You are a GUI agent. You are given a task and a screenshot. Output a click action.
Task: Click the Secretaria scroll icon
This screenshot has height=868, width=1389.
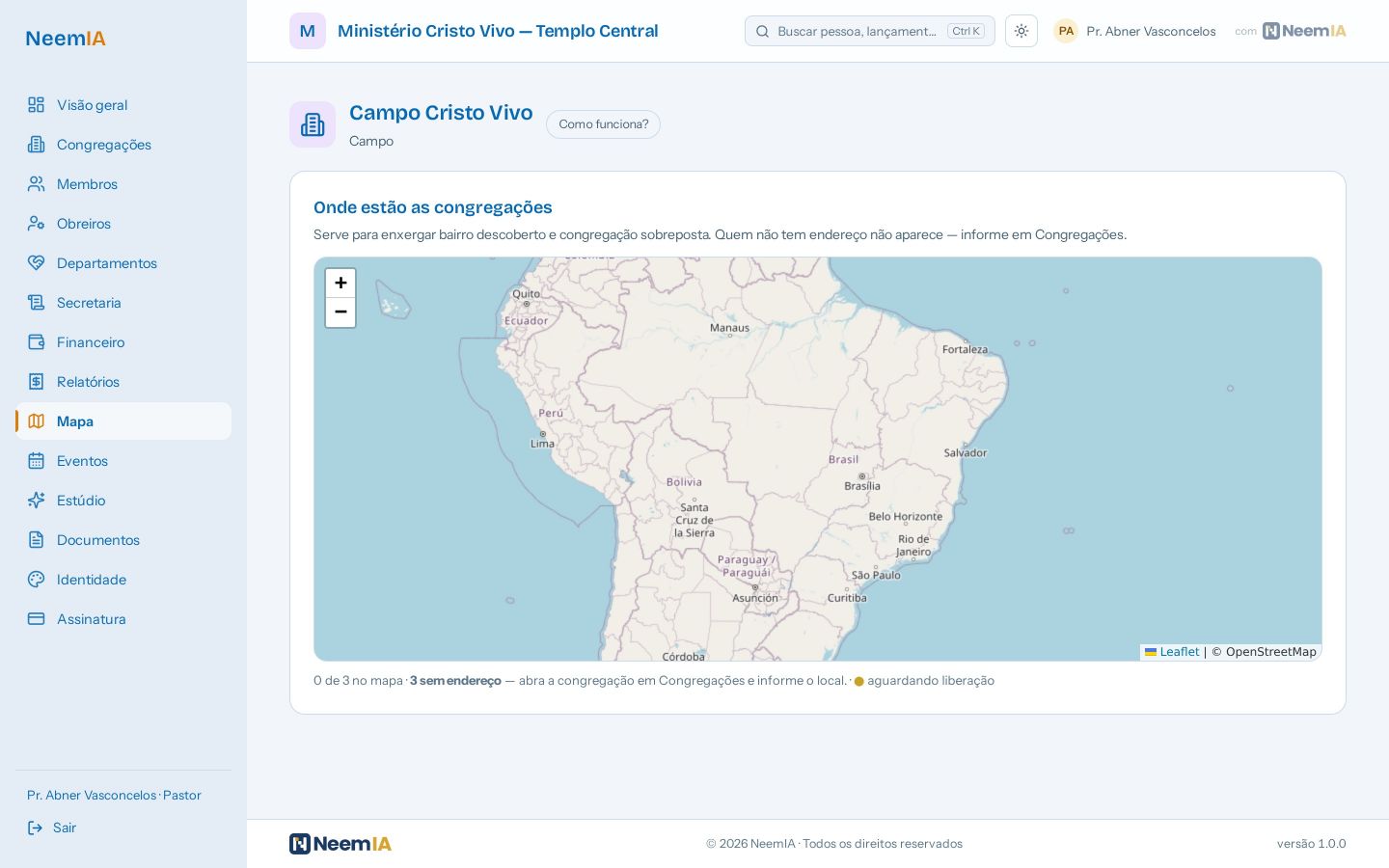point(36,303)
